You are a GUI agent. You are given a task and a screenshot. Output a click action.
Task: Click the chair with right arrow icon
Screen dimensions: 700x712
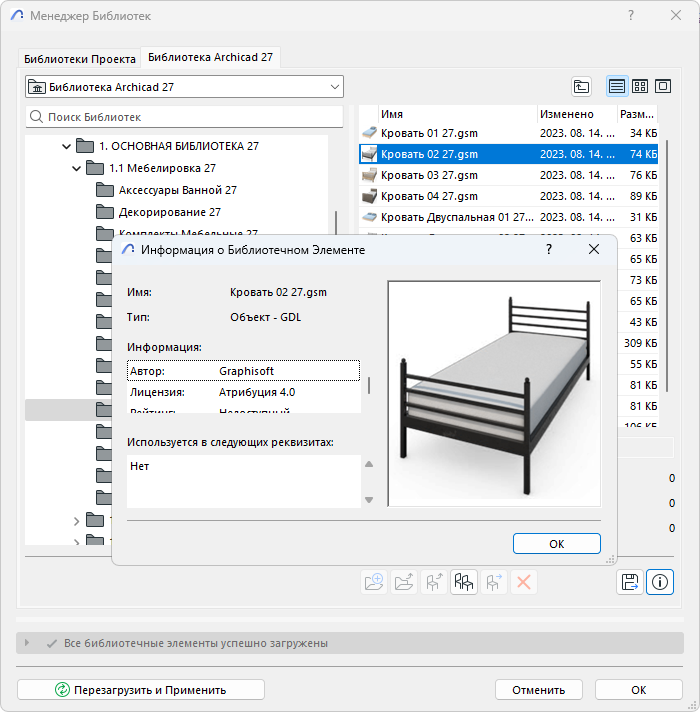(493, 582)
